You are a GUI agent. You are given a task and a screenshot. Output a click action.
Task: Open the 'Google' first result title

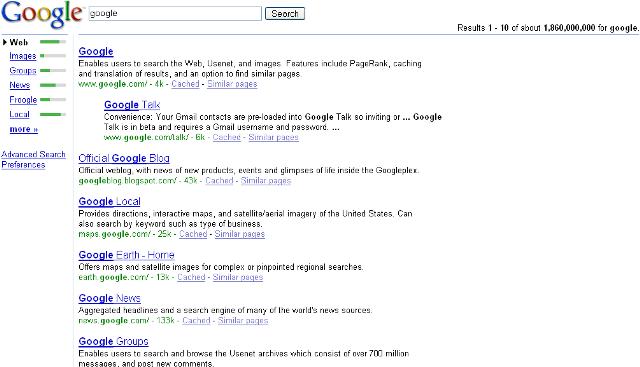tap(96, 51)
